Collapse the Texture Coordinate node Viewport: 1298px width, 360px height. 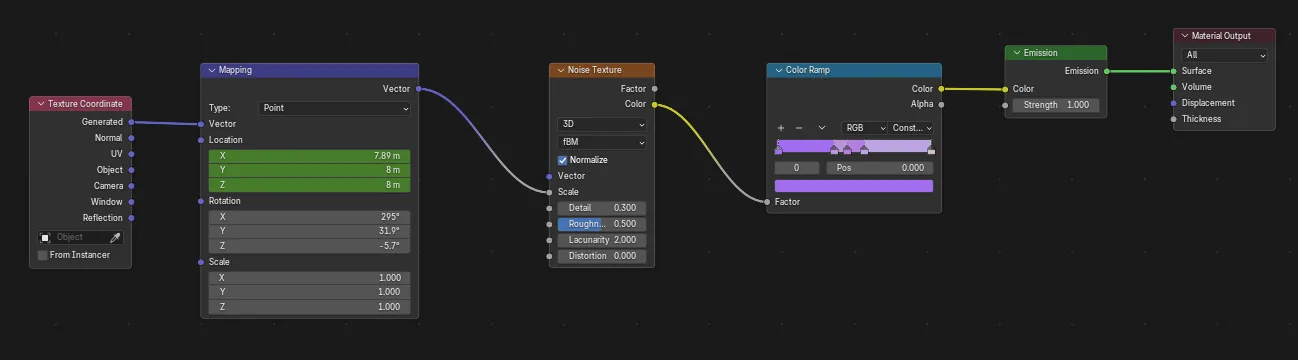click(x=41, y=104)
